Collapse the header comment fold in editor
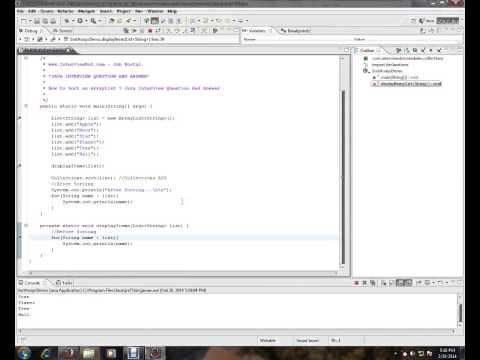Screen dimensions: 480x360 pyautogui.click(x=26, y=58)
